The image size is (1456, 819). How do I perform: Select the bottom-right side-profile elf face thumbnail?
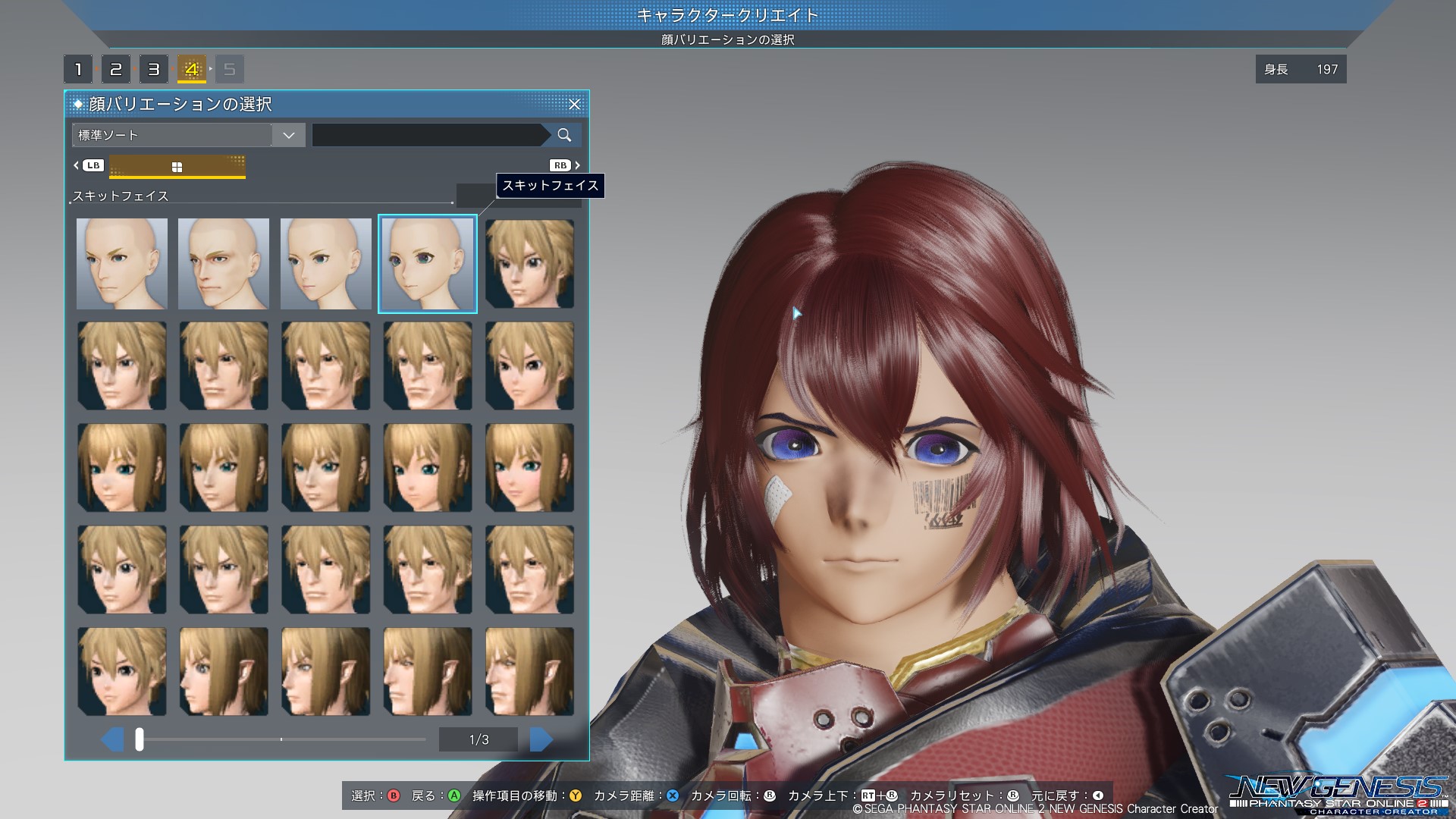click(x=529, y=671)
